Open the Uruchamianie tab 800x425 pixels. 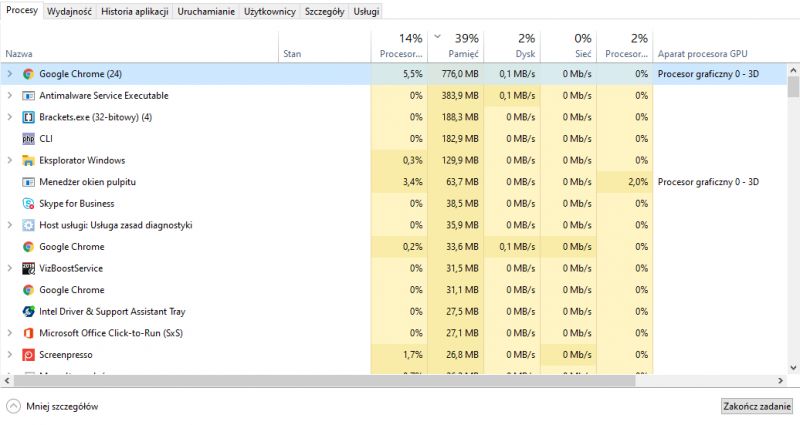click(x=206, y=11)
